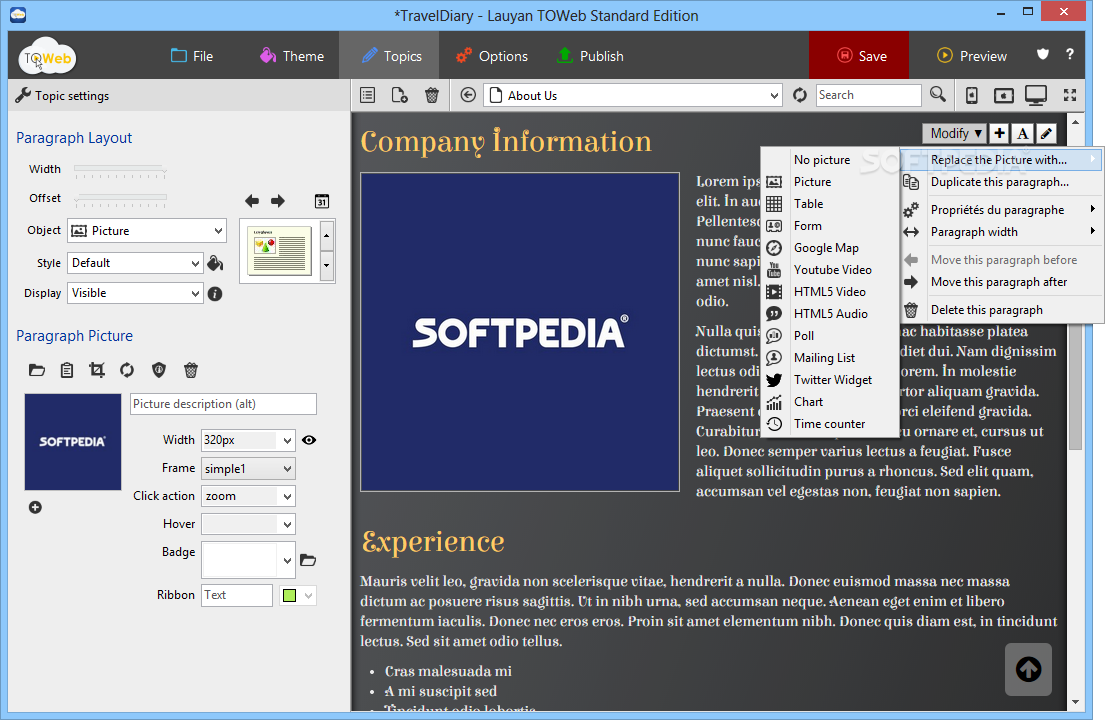The height and width of the screenshot is (720, 1105).
Task: Choose Google Map from submenu
Action: click(x=829, y=248)
